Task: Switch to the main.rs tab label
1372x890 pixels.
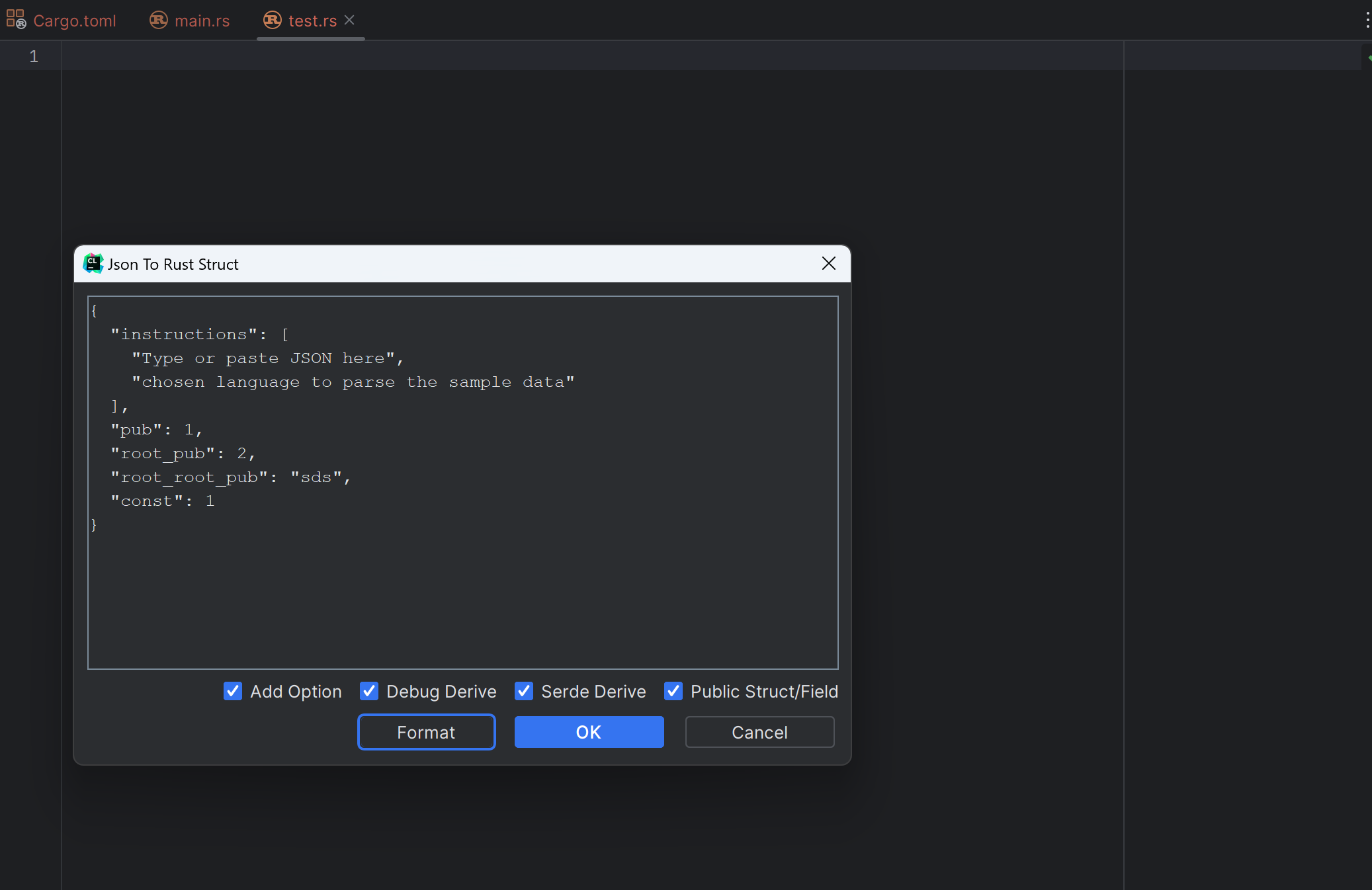Action: 202,20
